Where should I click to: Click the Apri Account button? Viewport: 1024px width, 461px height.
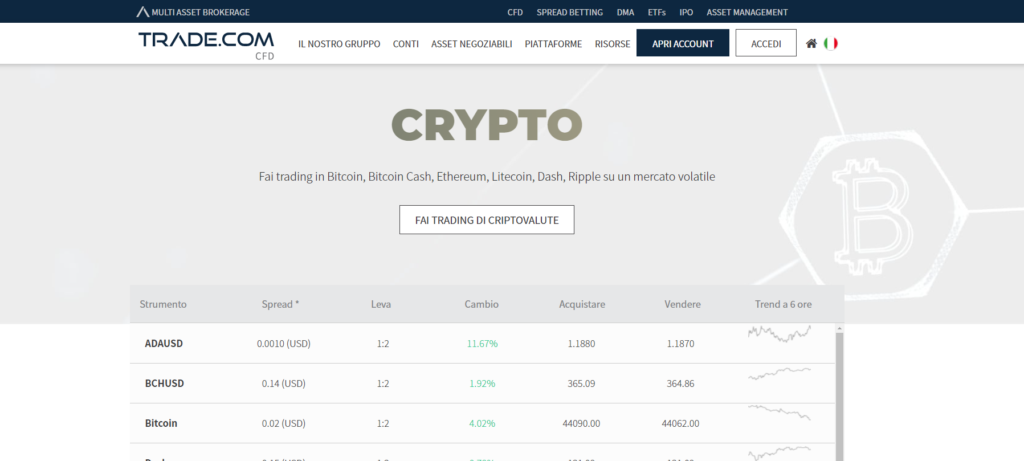pos(682,43)
